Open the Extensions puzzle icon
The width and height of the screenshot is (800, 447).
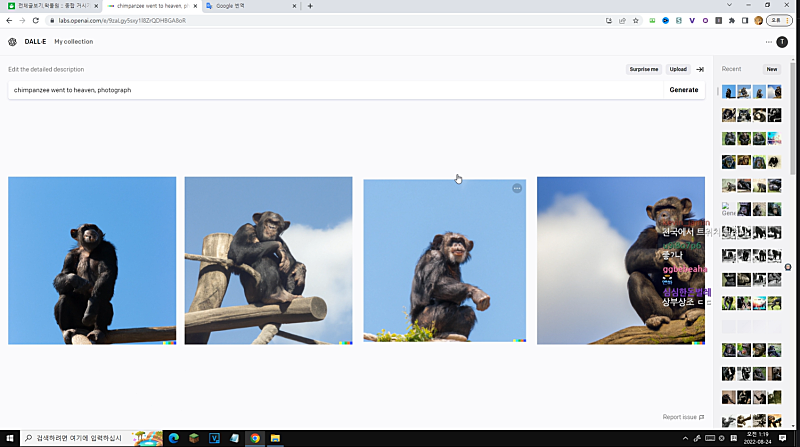point(732,20)
